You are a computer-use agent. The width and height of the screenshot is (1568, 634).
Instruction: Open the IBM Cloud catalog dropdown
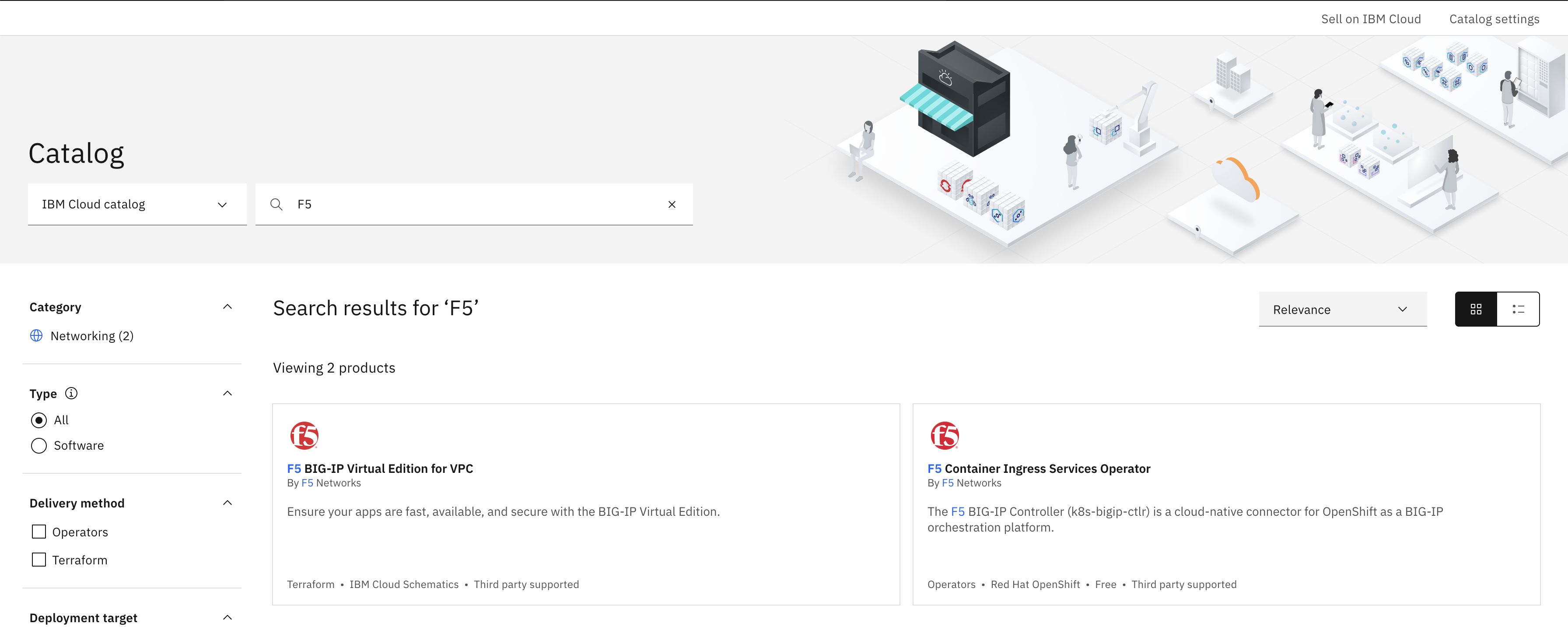click(137, 204)
